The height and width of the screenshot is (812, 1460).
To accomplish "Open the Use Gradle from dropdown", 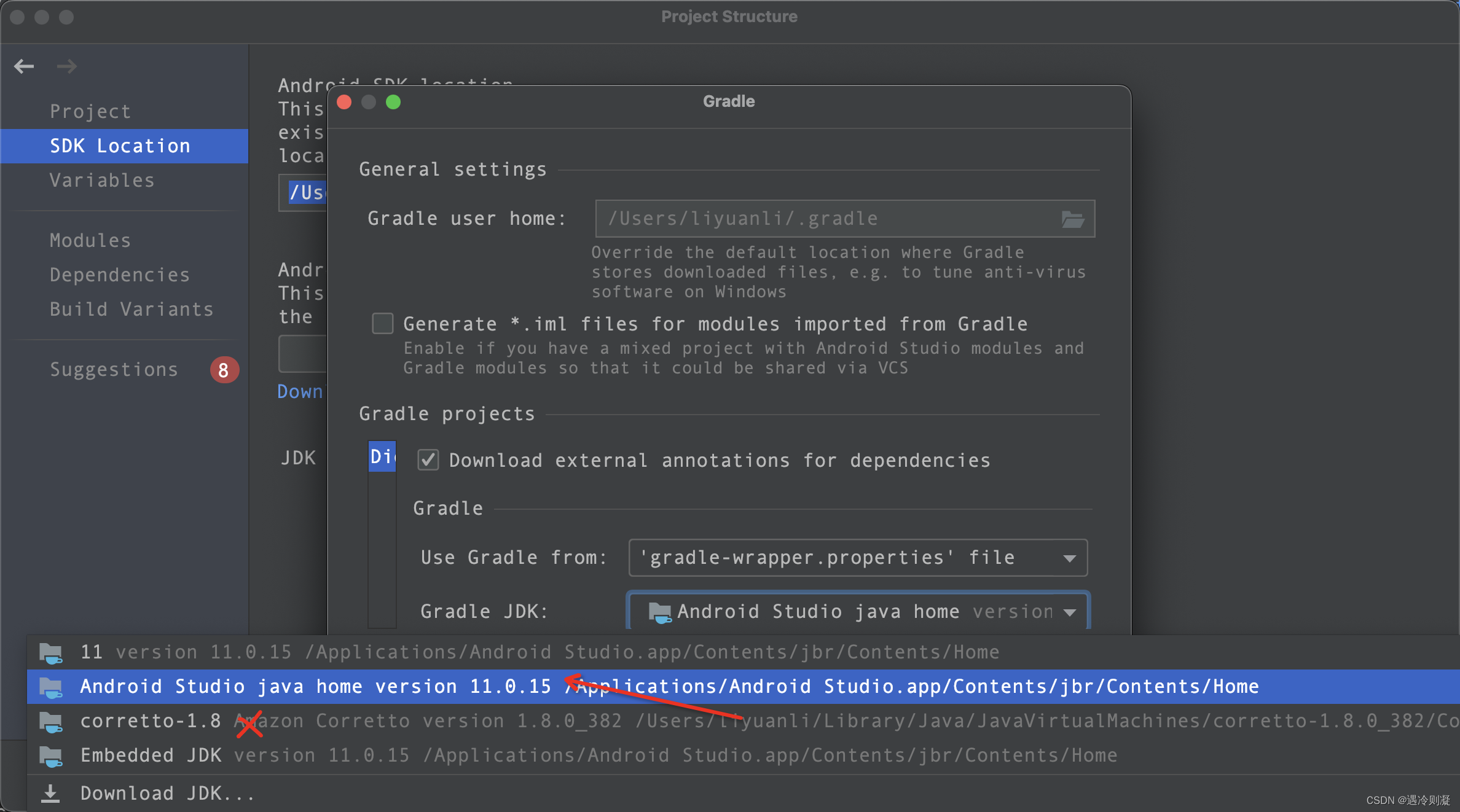I will tap(858, 558).
